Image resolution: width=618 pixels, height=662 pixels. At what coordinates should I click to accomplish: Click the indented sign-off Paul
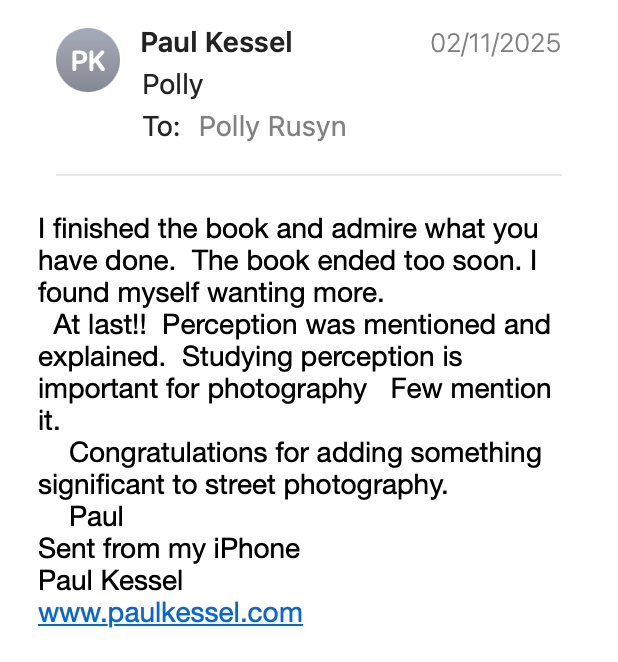click(x=96, y=517)
